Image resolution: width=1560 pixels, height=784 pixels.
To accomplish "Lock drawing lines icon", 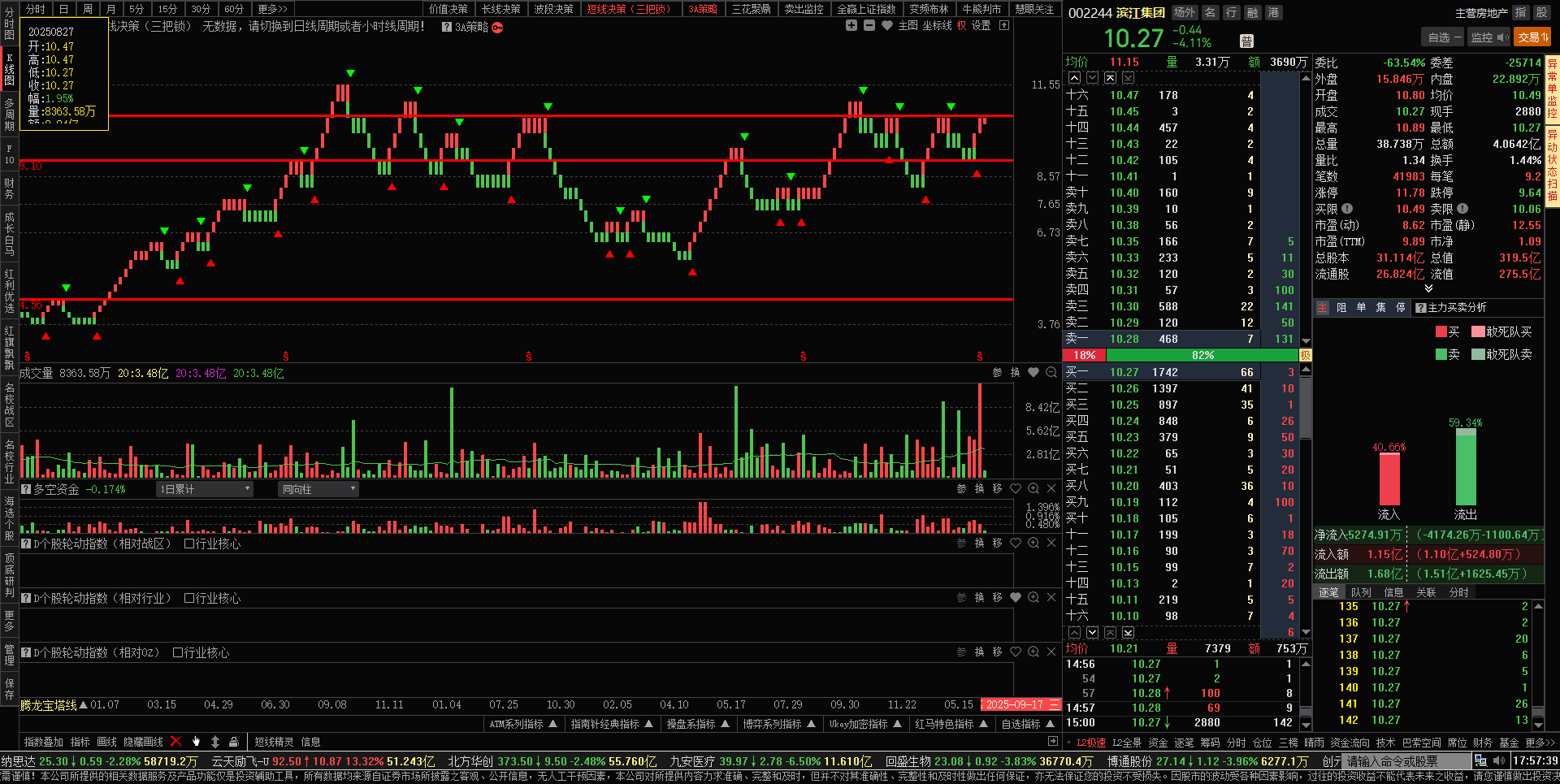I will pyautogui.click(x=234, y=741).
